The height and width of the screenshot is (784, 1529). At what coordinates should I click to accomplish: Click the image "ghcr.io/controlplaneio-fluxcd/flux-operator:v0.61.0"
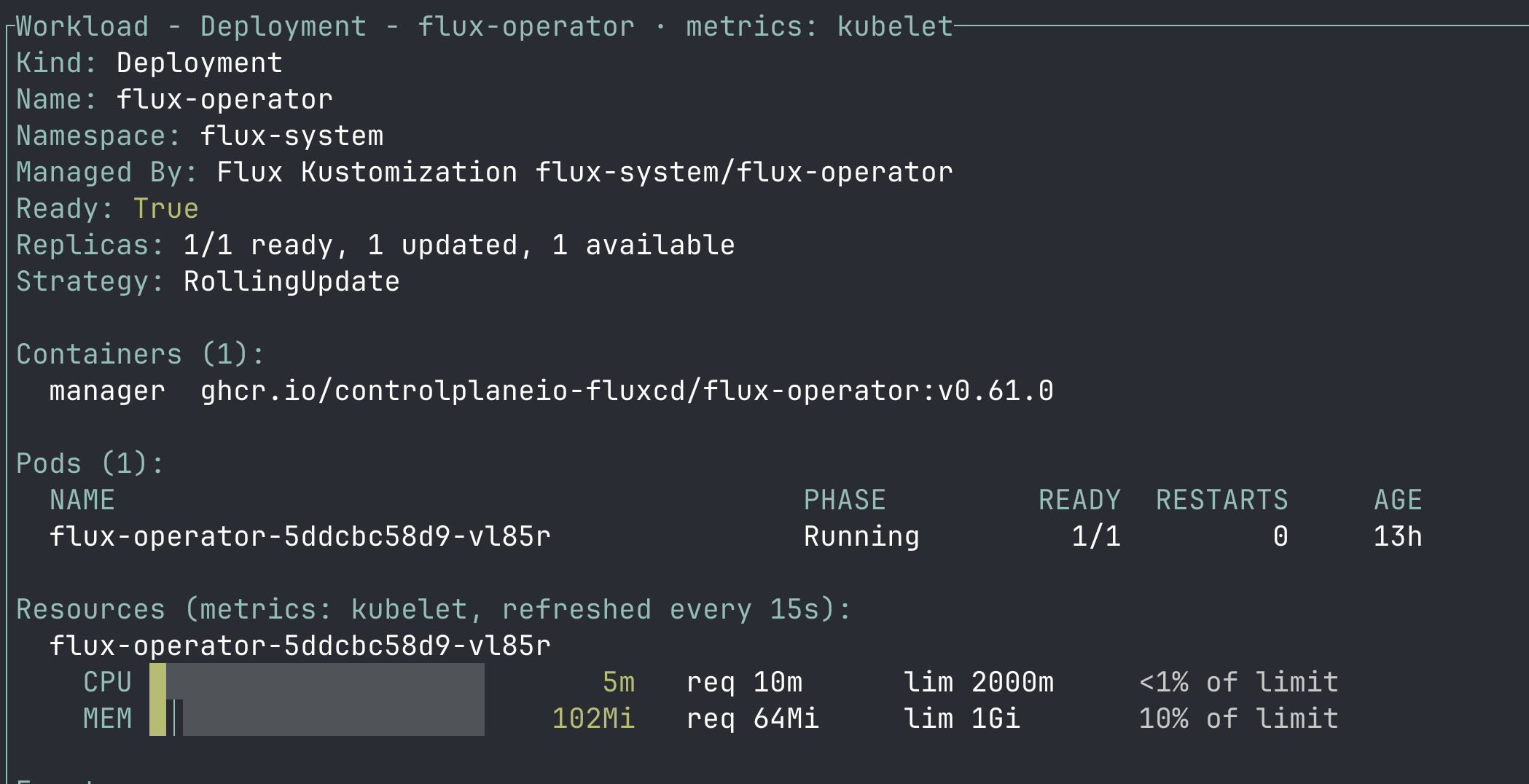627,391
